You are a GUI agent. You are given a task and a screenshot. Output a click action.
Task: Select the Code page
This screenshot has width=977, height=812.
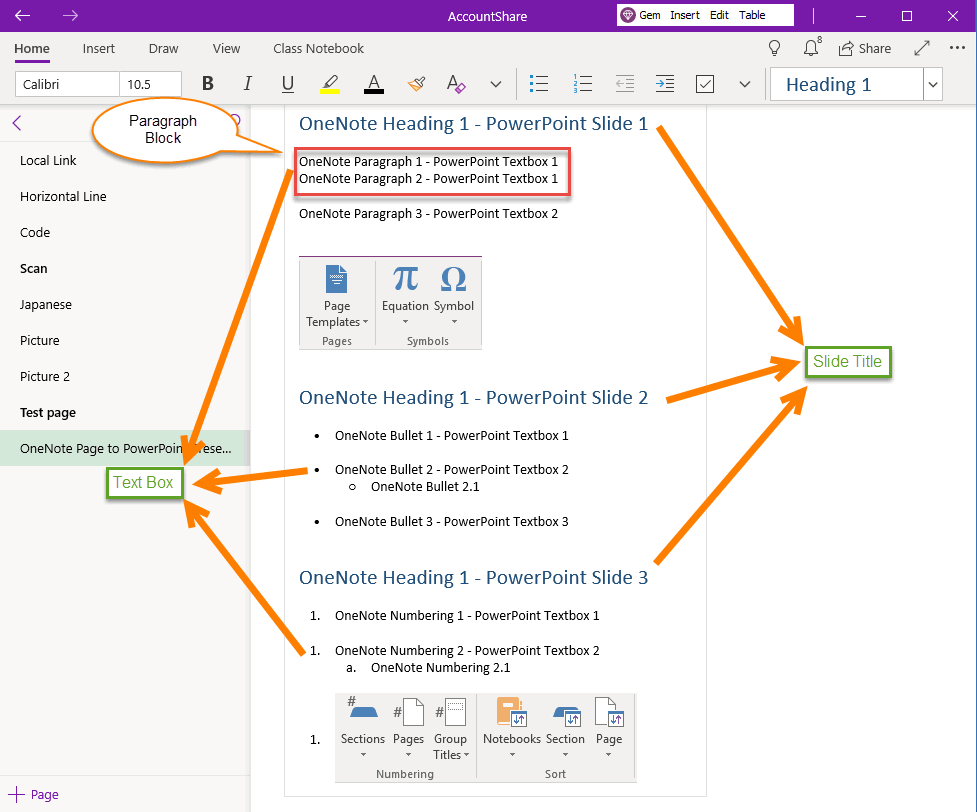click(x=125, y=233)
